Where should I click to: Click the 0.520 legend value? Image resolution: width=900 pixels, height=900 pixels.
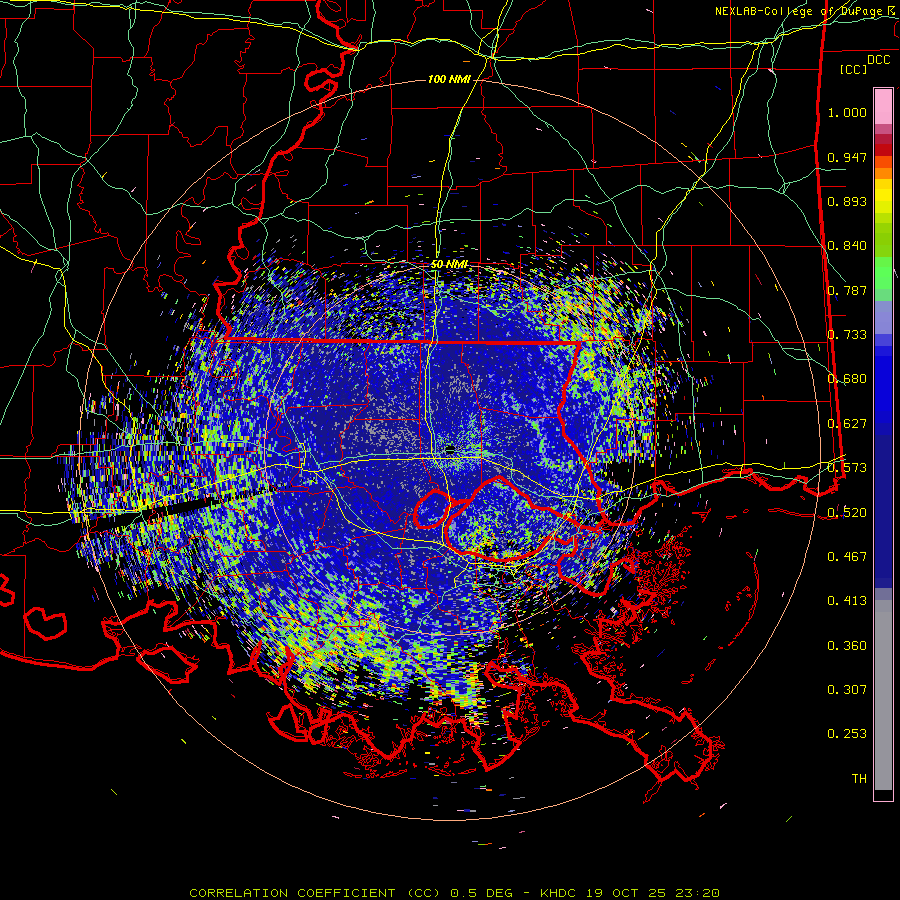[847, 513]
